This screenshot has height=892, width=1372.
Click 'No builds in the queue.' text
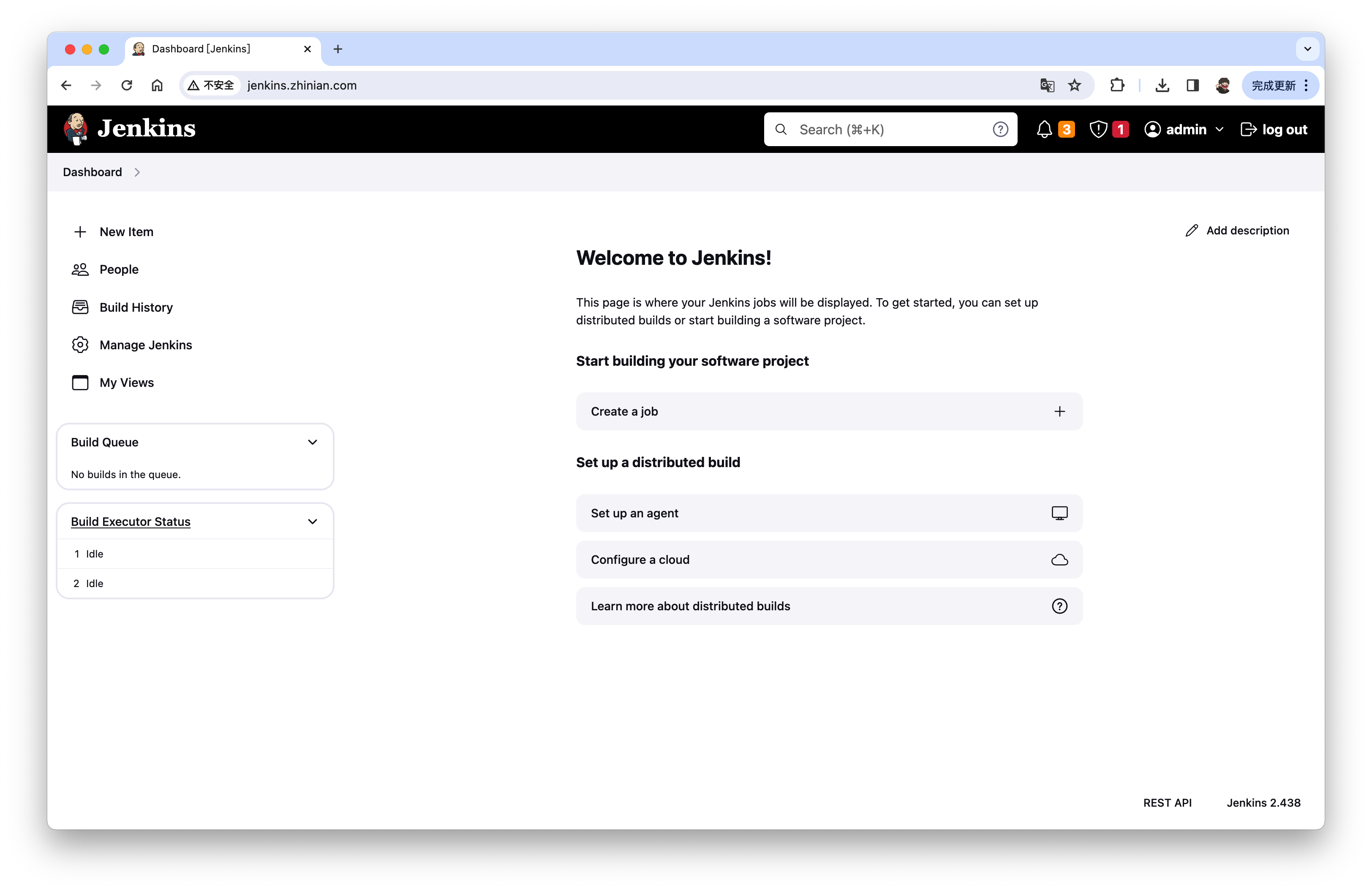(x=126, y=475)
